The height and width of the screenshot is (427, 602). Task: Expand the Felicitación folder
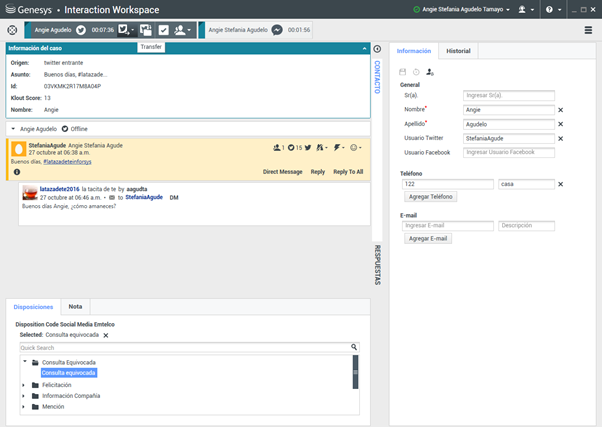coord(24,385)
